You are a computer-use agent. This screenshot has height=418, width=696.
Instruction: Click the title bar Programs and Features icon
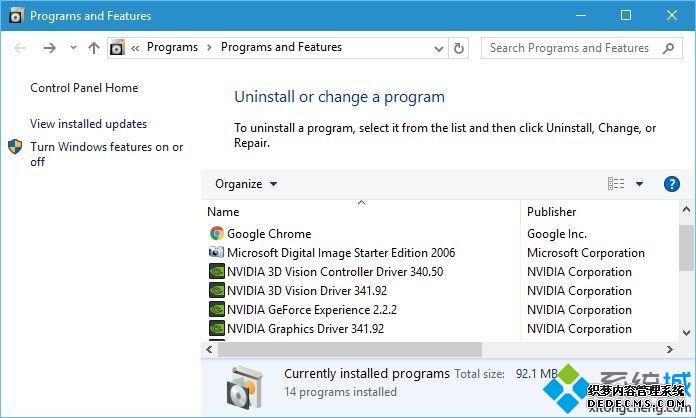pos(16,16)
